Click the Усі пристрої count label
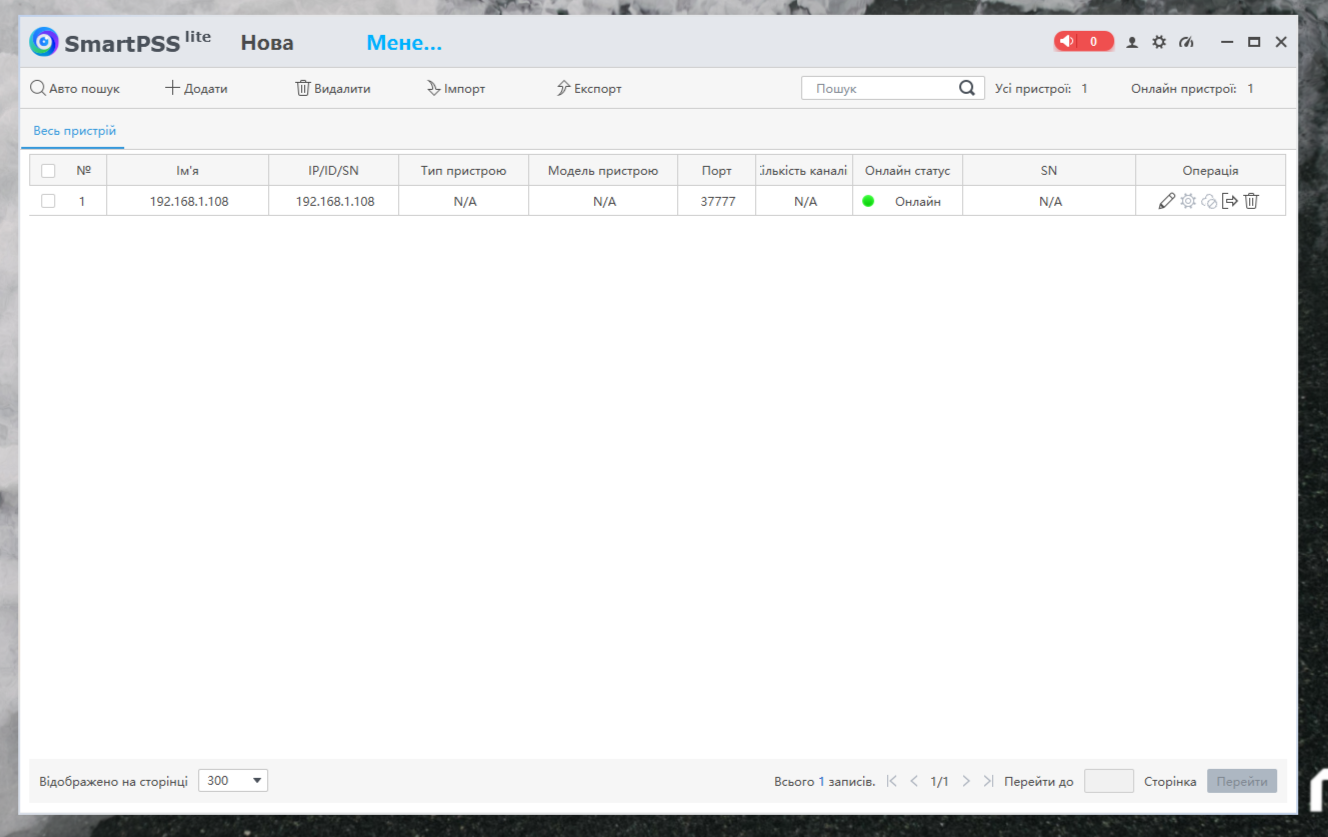The height and width of the screenshot is (837, 1328). 1041,88
